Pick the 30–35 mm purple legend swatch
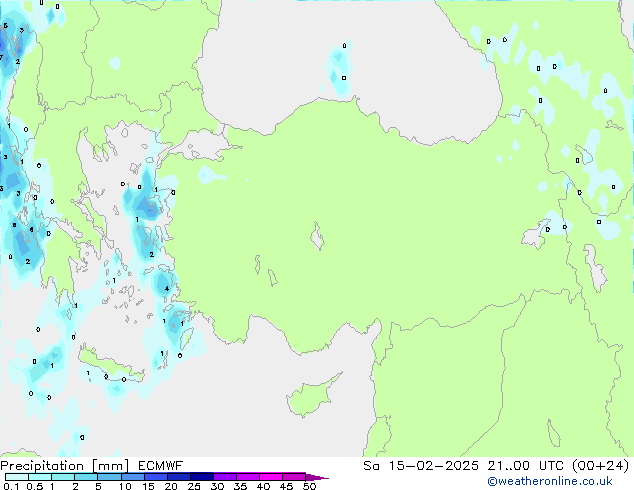This screenshot has height=490, width=634. [225, 477]
